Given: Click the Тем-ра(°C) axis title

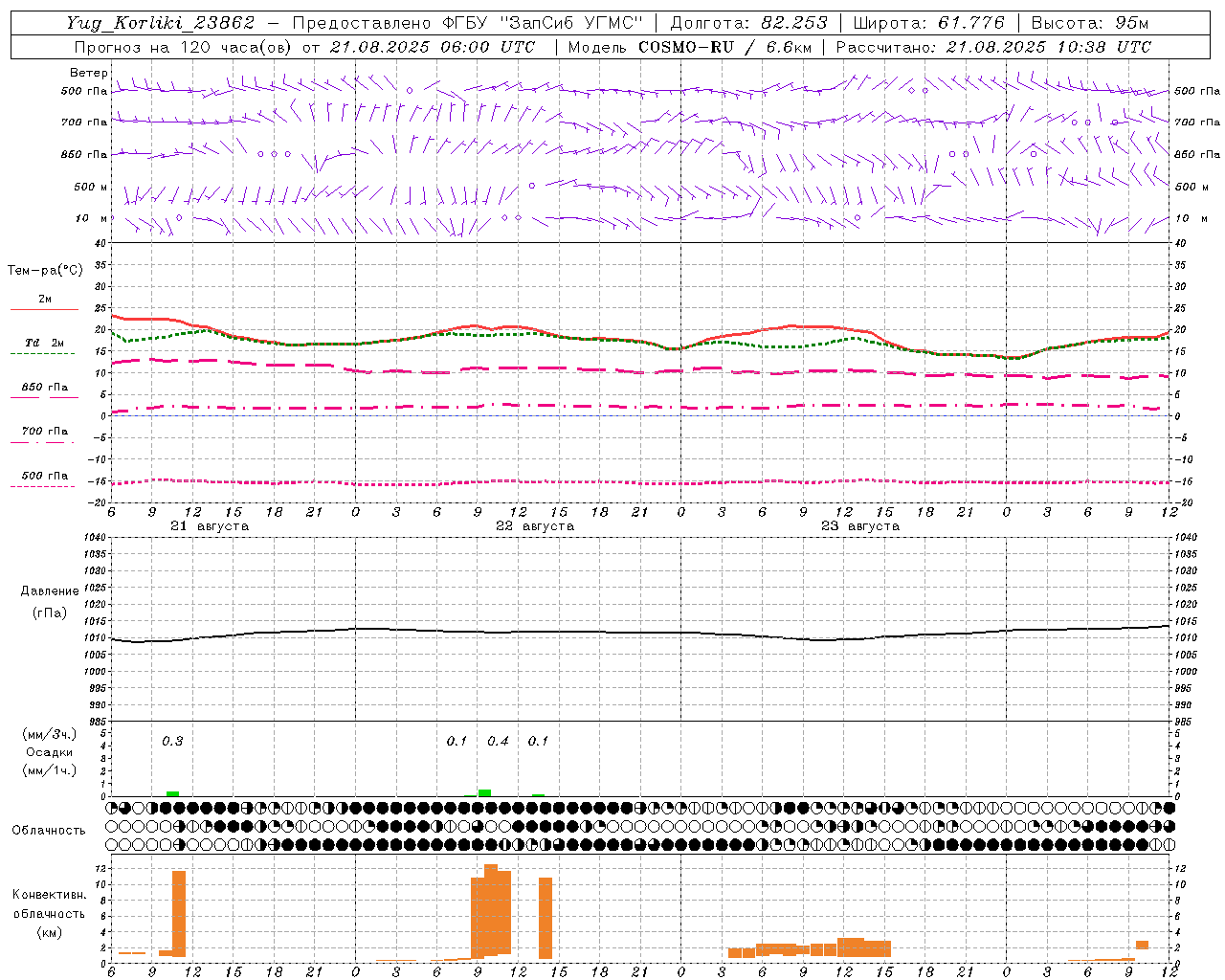Looking at the screenshot, I should coord(45,271).
